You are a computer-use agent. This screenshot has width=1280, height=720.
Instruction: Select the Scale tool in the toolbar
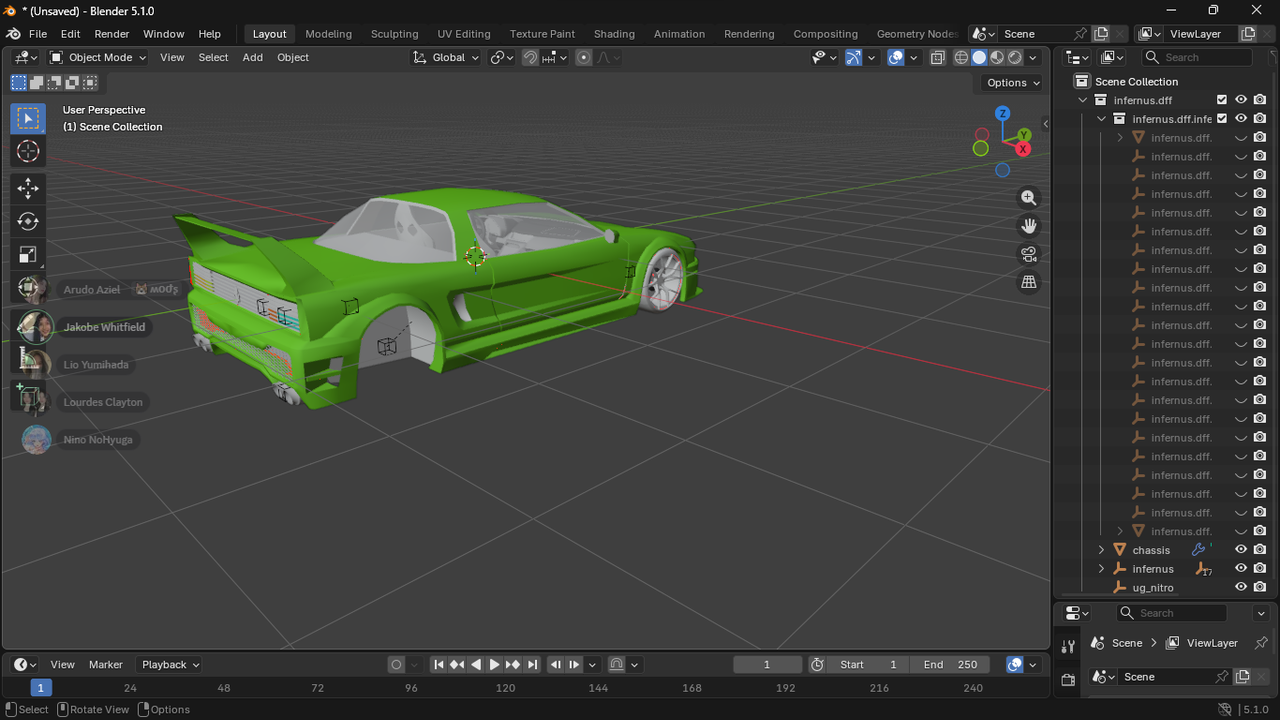pyautogui.click(x=28, y=255)
